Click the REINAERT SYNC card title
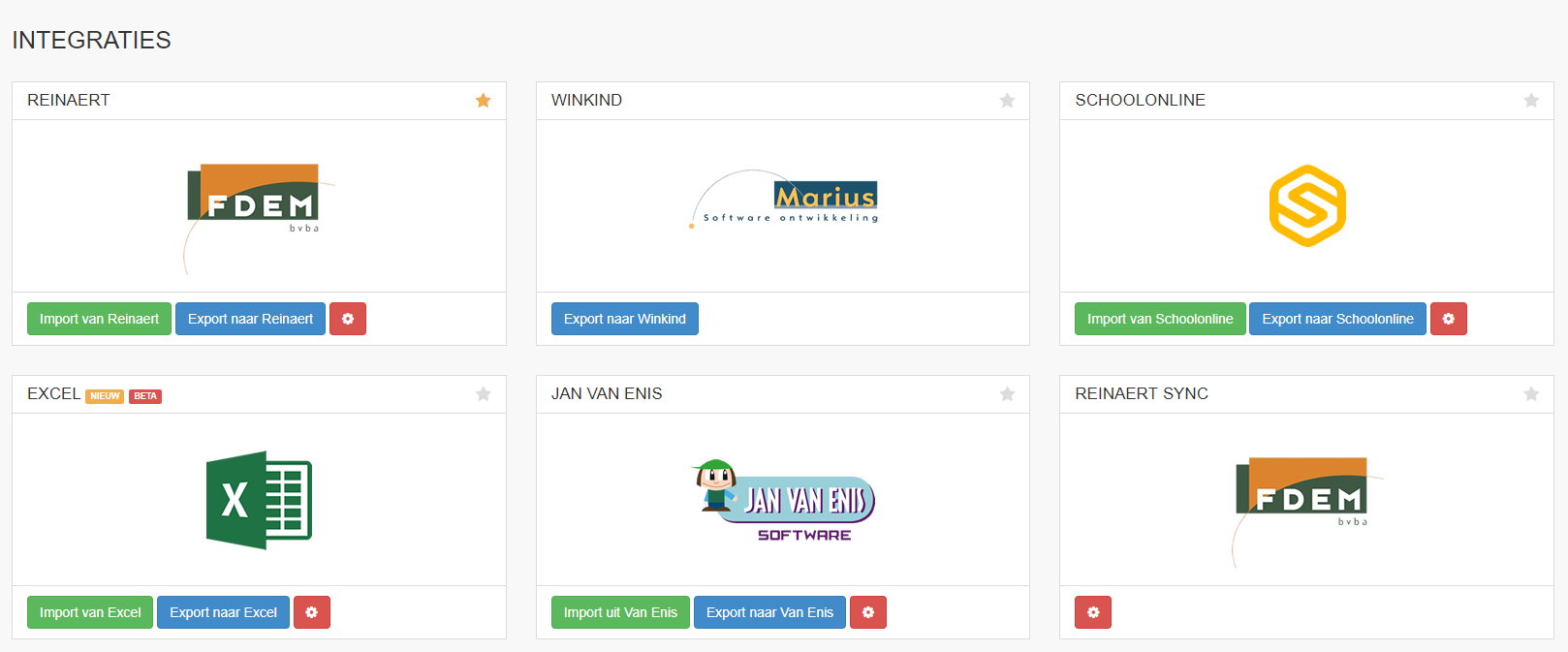 click(x=1142, y=393)
